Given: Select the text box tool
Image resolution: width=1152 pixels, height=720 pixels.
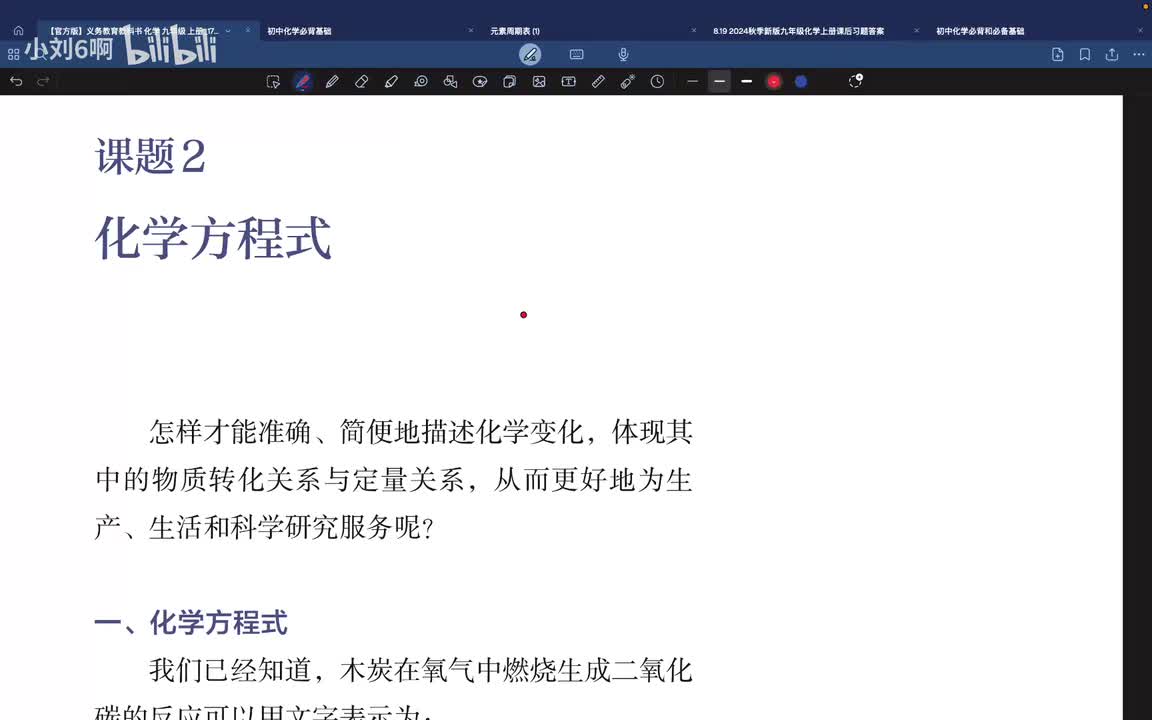Looking at the screenshot, I should coord(569,82).
